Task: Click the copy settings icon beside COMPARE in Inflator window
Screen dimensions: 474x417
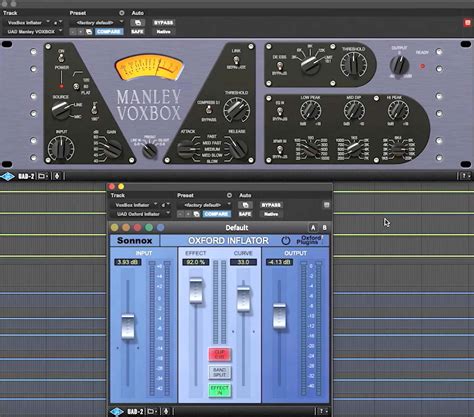Action: pyautogui.click(x=196, y=214)
